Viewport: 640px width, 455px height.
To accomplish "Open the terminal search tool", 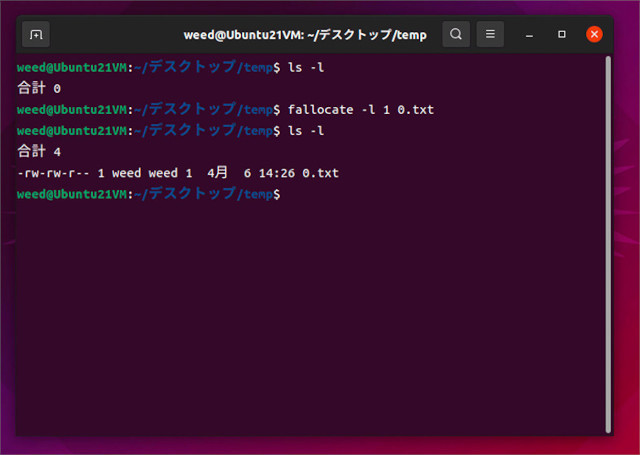I will 456,34.
